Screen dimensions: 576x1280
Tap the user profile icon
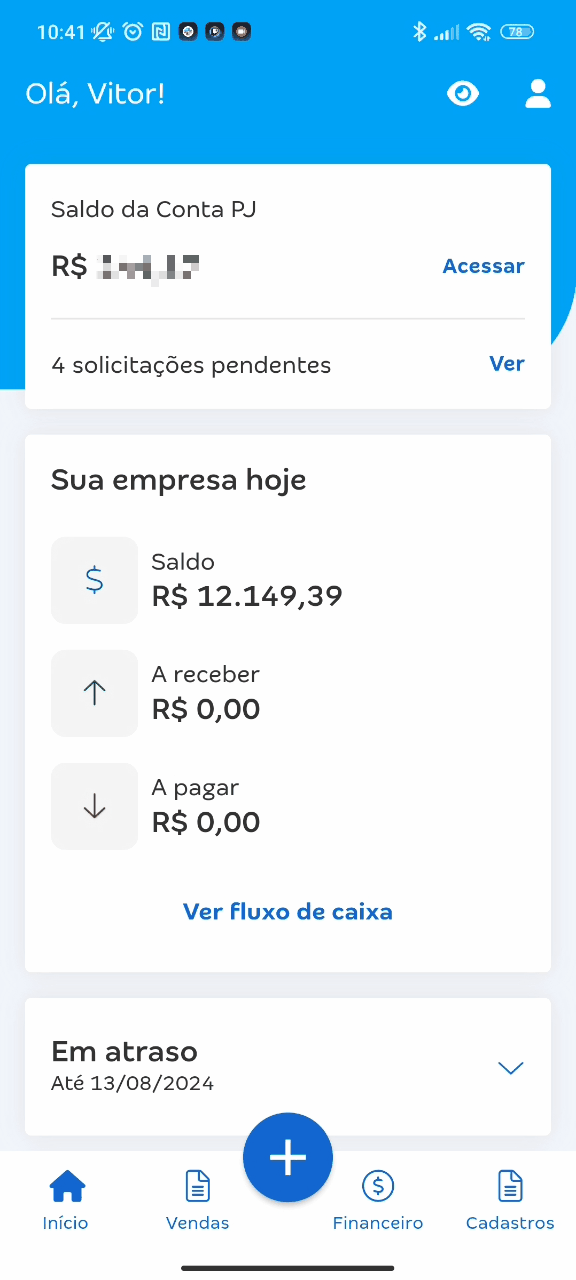(x=537, y=93)
